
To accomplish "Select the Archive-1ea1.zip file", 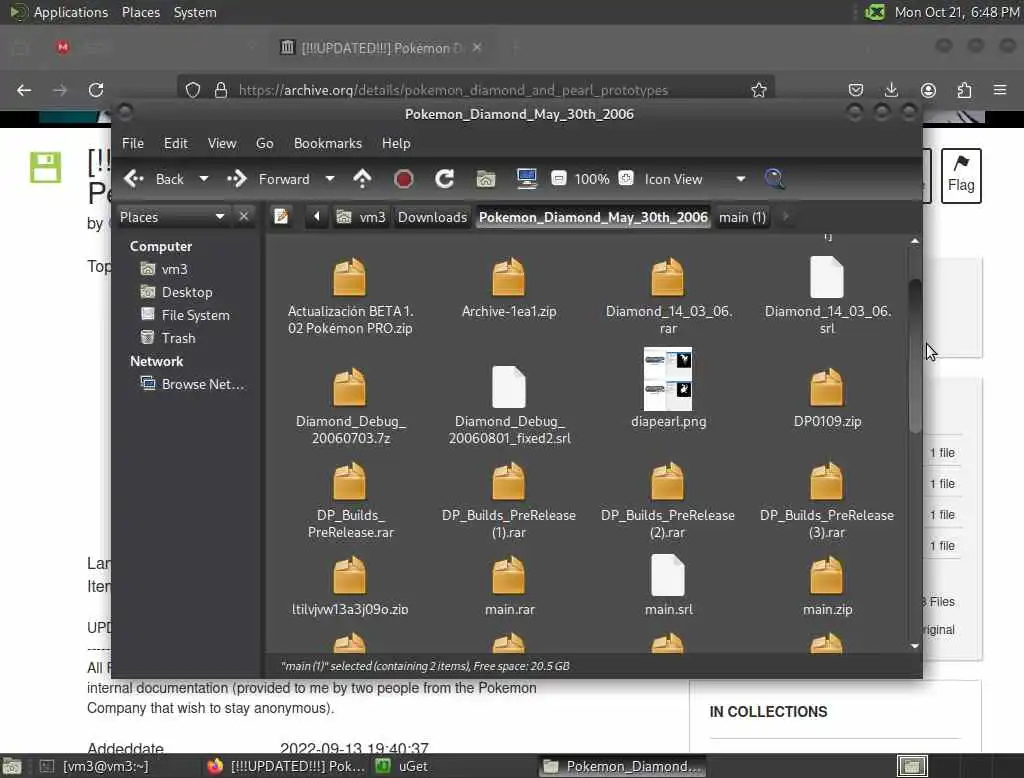I will click(x=509, y=288).
